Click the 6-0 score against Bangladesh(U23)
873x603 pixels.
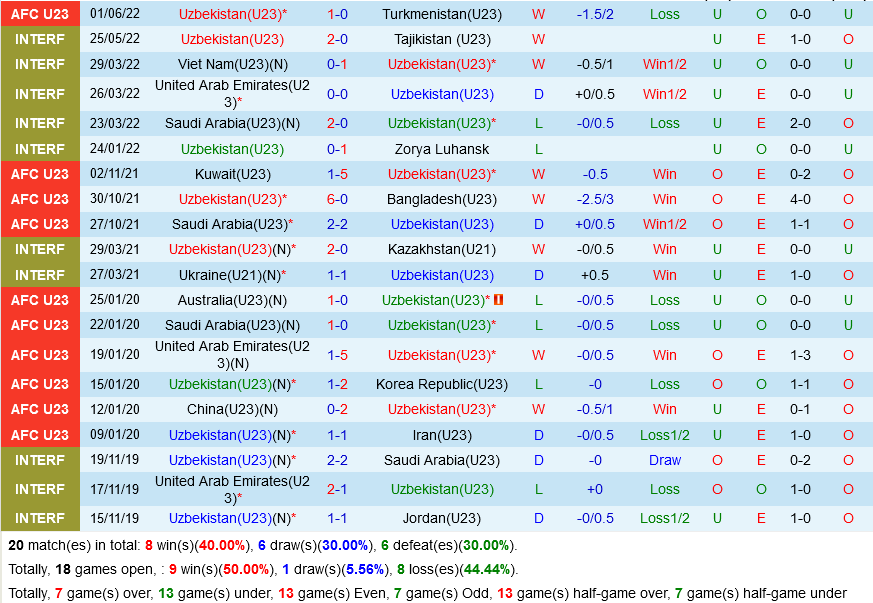(x=337, y=199)
